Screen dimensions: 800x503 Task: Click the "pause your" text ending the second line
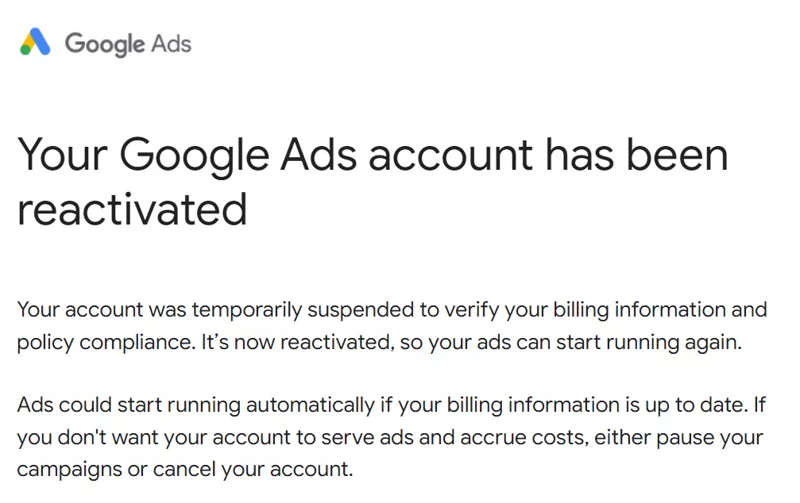pyautogui.click(x=710, y=438)
